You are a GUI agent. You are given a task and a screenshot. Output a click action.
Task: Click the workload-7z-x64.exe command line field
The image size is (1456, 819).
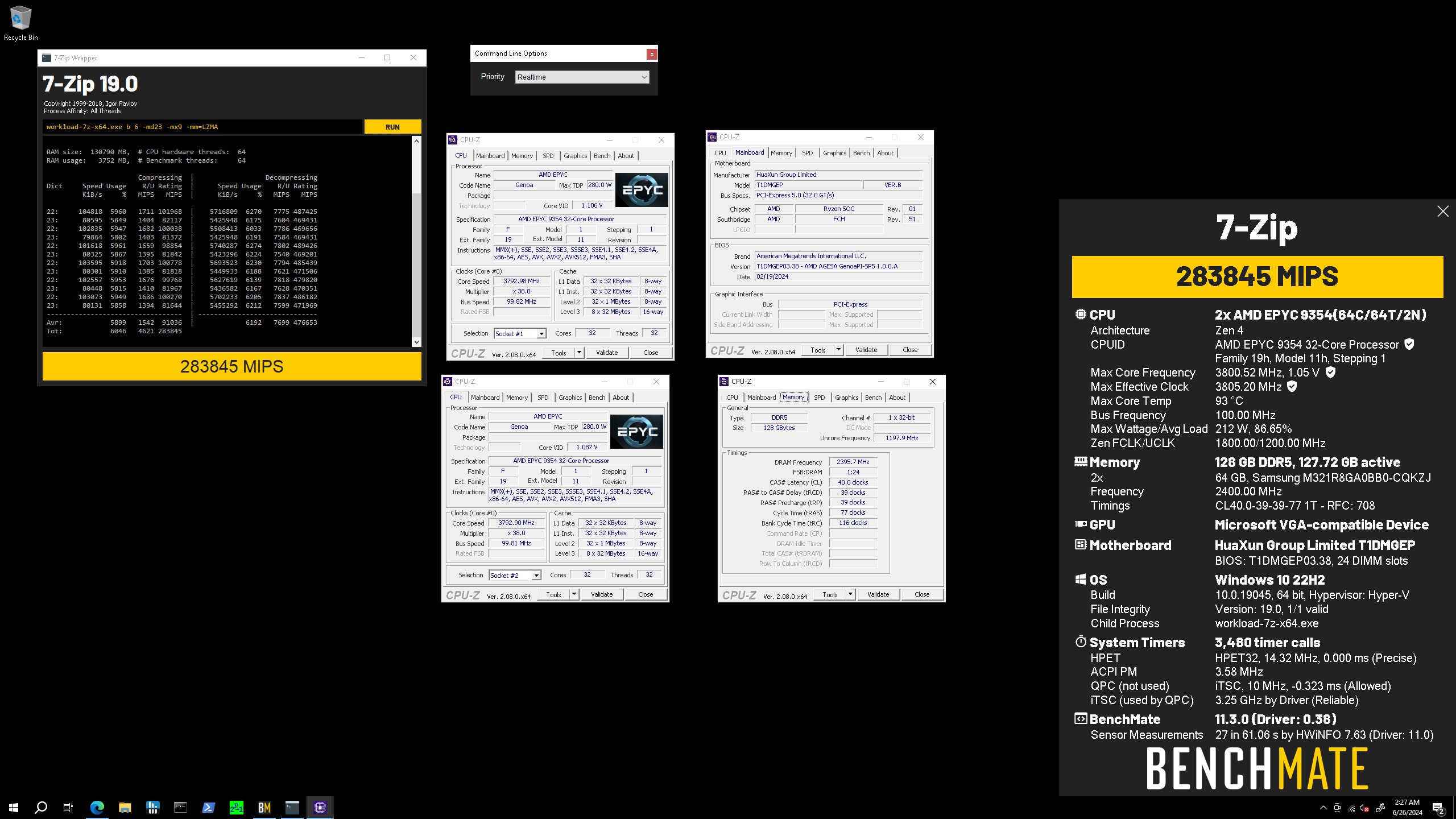(x=202, y=127)
